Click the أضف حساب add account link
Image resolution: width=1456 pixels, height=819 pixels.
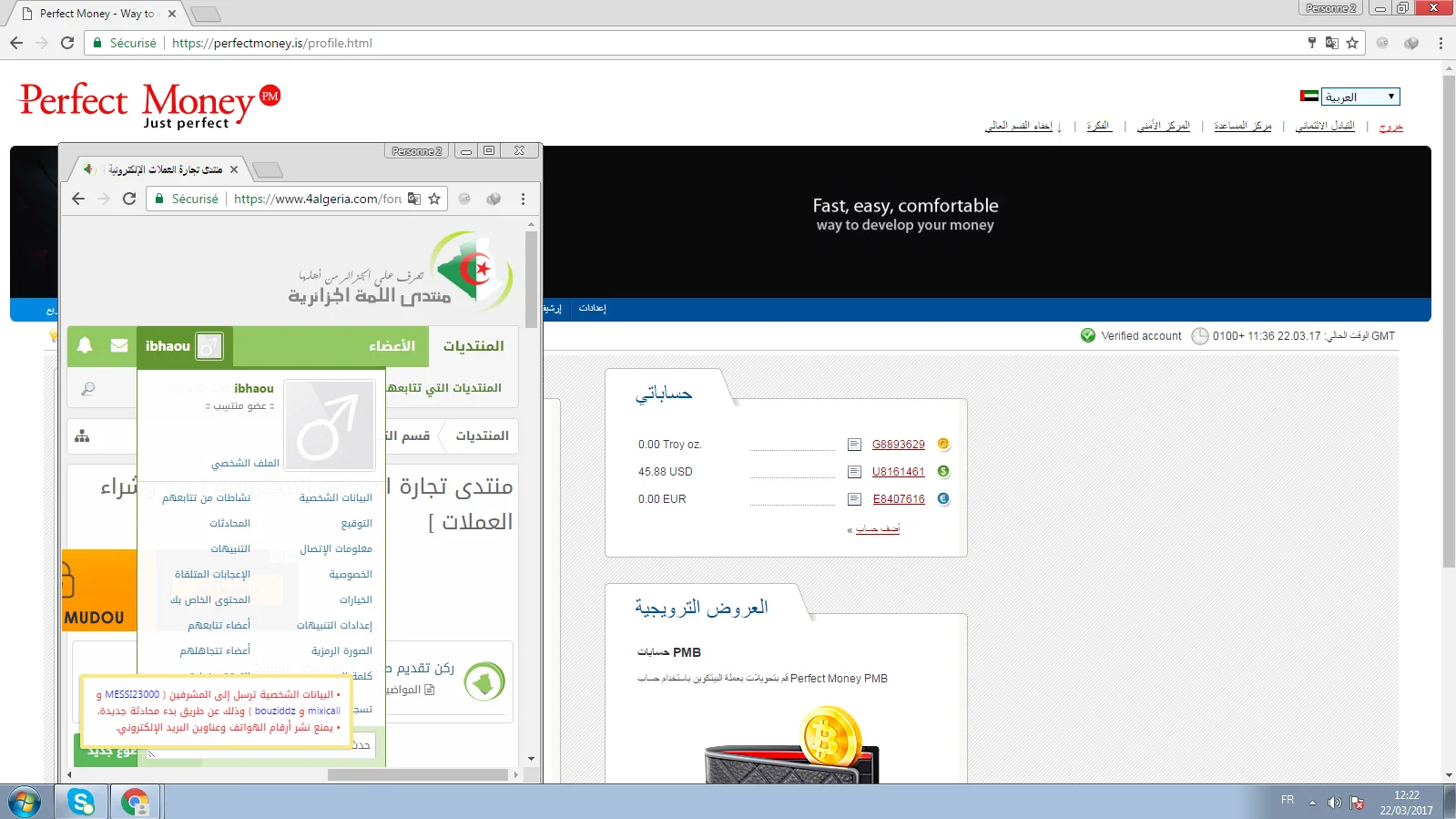878,529
